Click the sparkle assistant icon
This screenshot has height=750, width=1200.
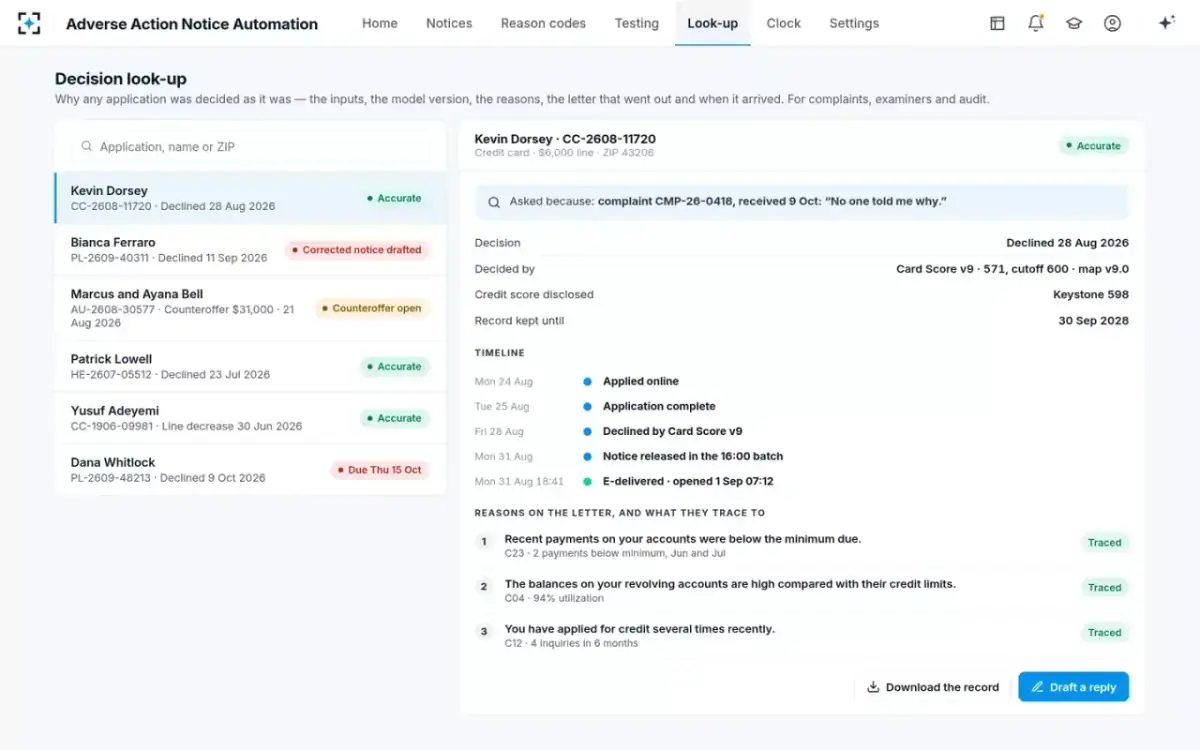point(1166,23)
